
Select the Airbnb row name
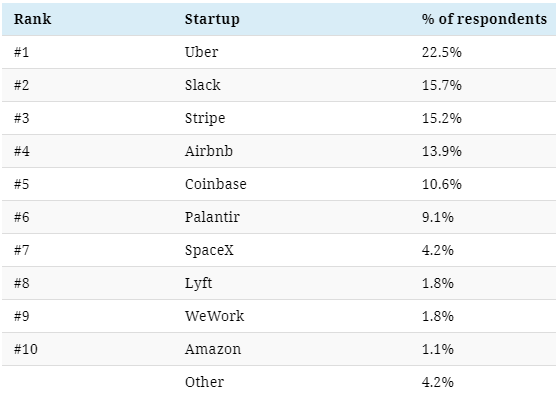point(209,151)
